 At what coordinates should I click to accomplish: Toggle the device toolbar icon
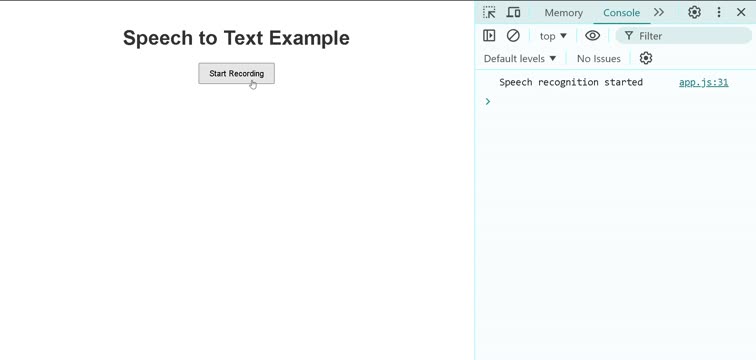coord(513,13)
